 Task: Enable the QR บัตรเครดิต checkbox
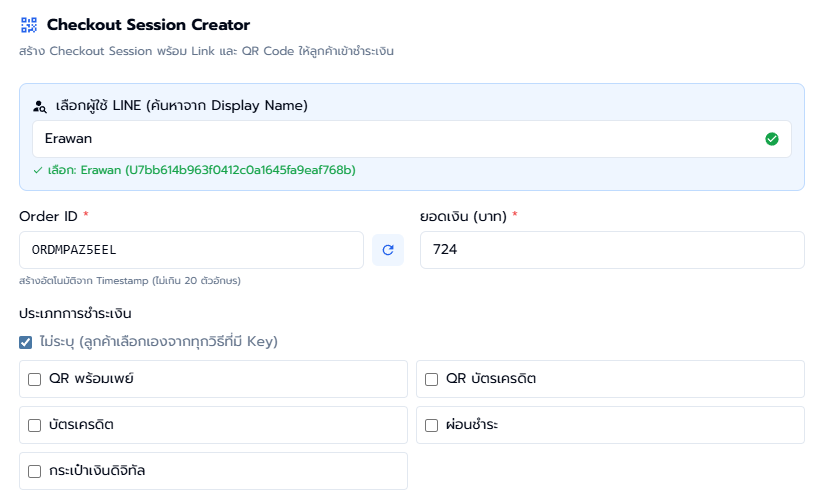(431, 379)
